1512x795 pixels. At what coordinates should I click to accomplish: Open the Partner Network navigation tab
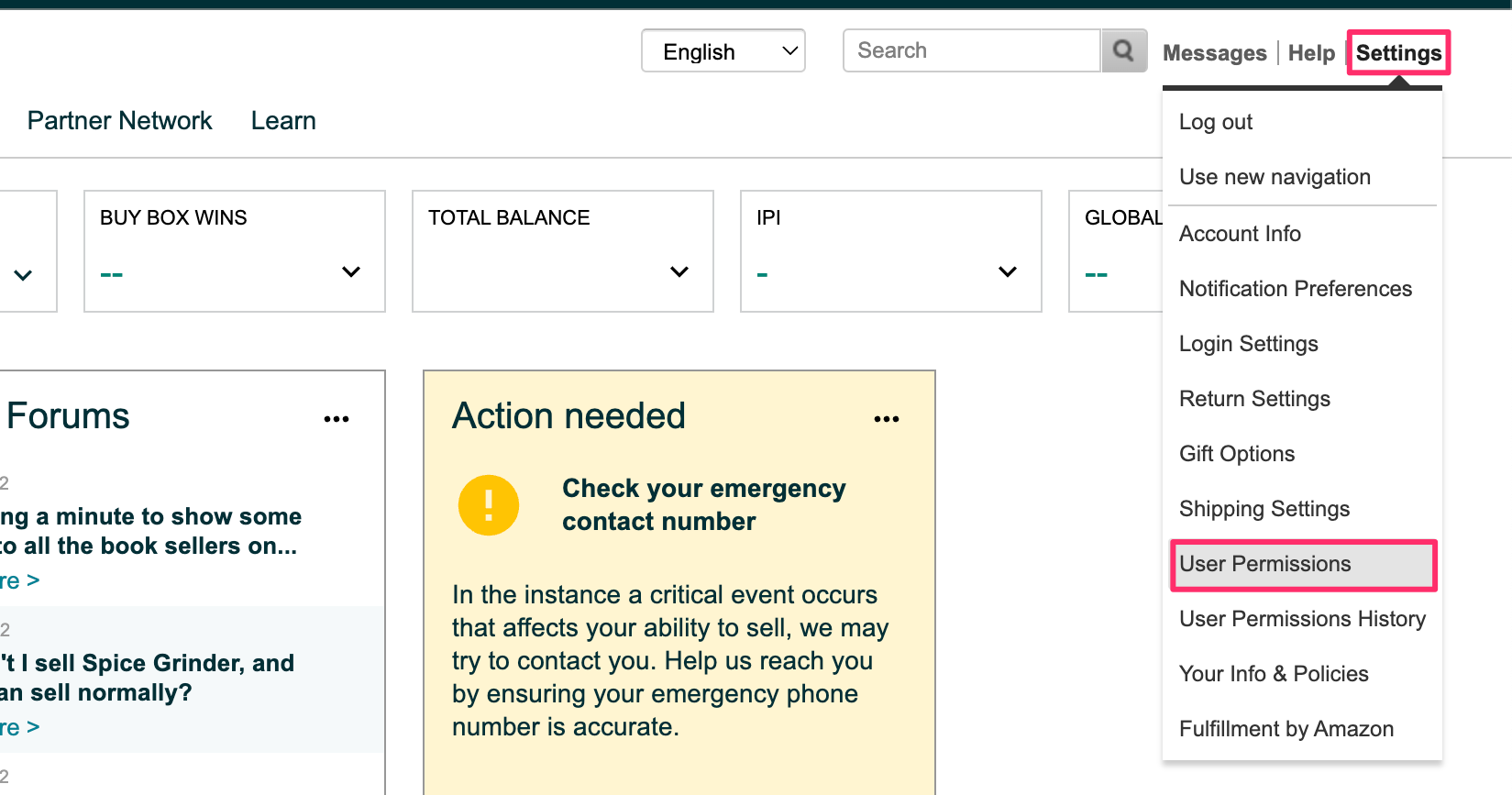point(119,121)
